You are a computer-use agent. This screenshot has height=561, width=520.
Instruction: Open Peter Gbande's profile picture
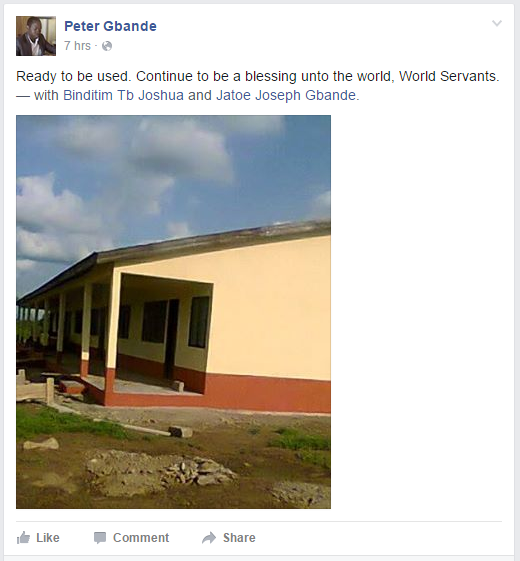(x=36, y=36)
